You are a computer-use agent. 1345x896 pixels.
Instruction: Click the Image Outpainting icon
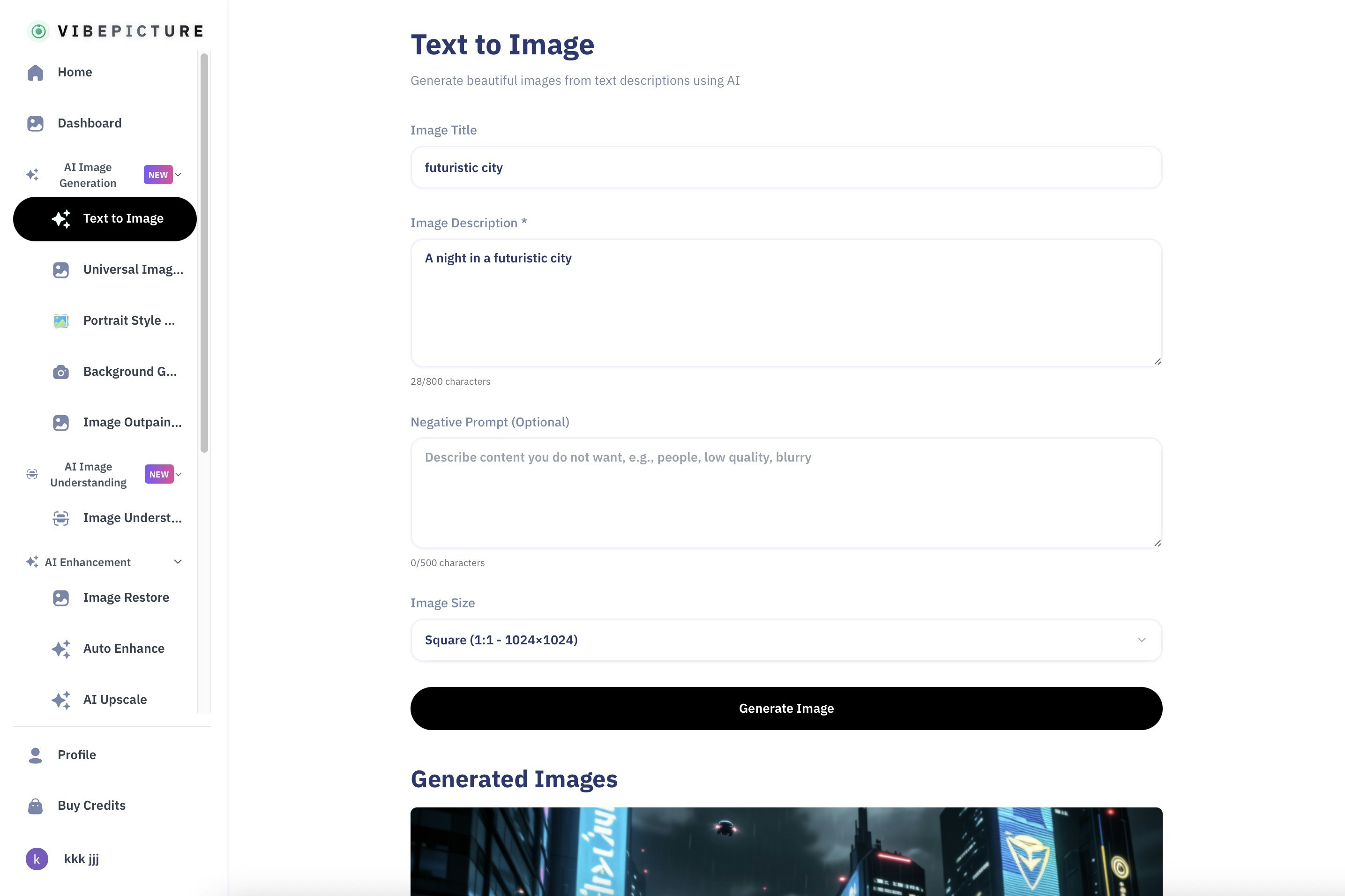coord(61,422)
